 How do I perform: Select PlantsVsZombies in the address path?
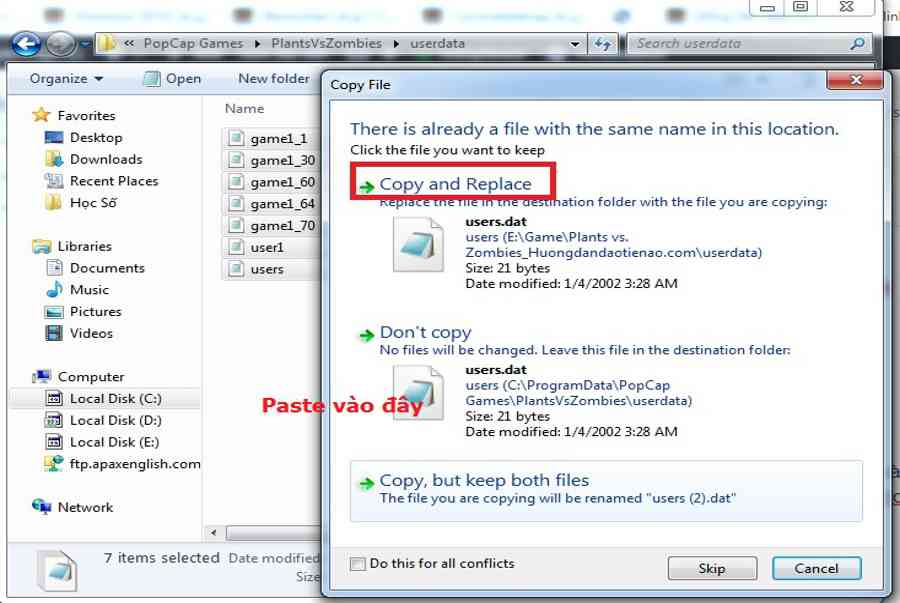click(x=327, y=44)
